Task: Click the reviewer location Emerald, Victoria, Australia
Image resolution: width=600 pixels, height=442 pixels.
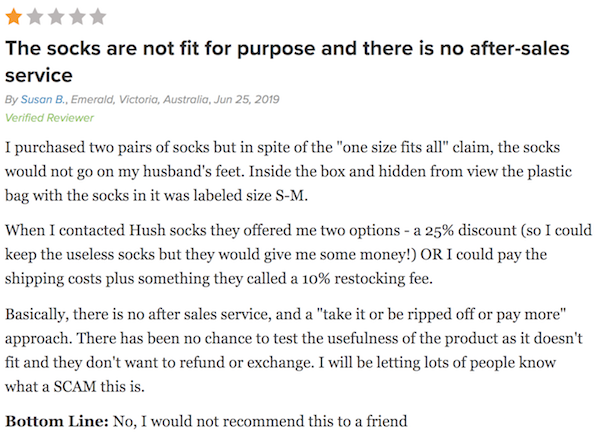Action: pyautogui.click(x=140, y=99)
